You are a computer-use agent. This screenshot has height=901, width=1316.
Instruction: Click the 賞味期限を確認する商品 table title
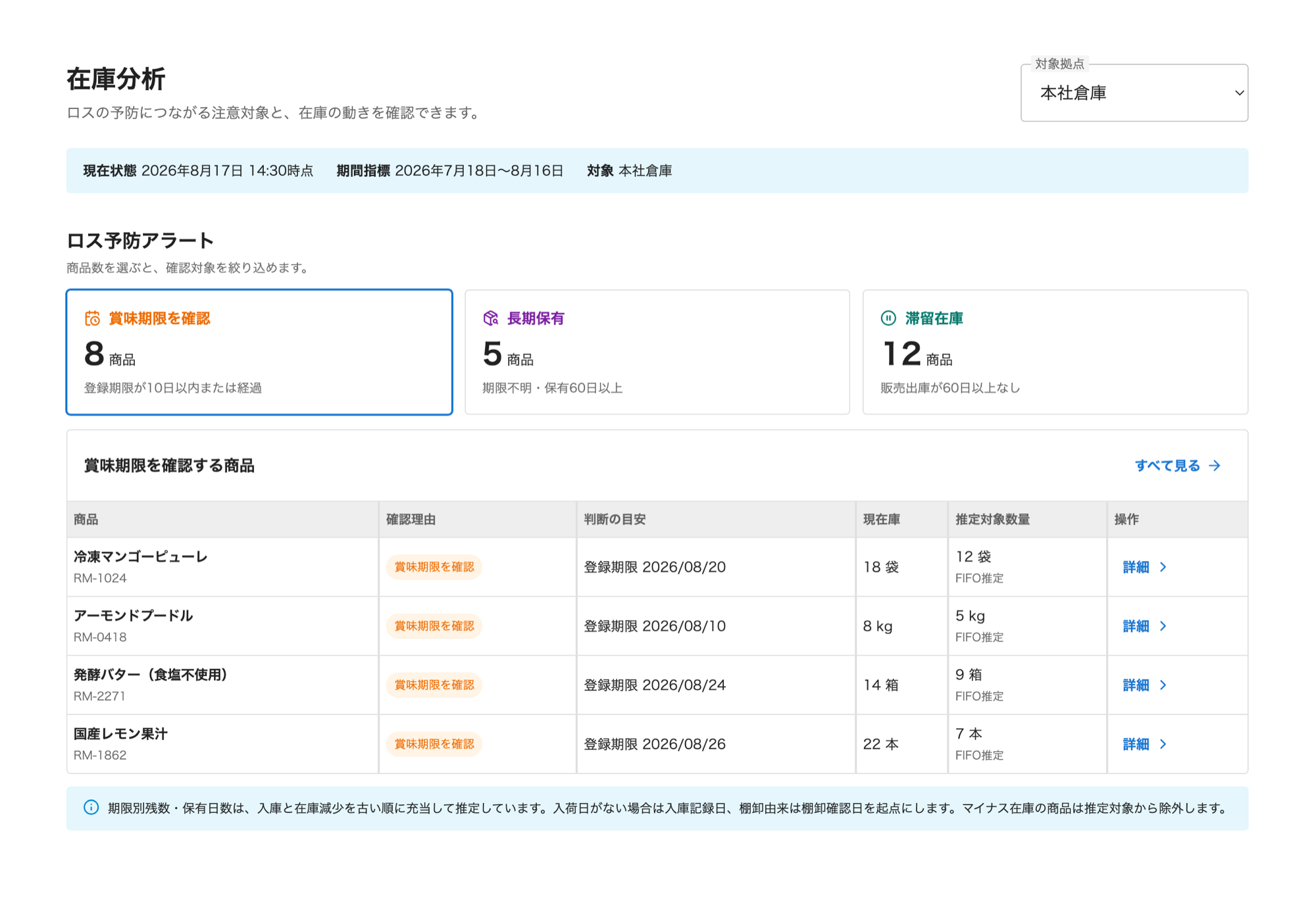point(169,466)
